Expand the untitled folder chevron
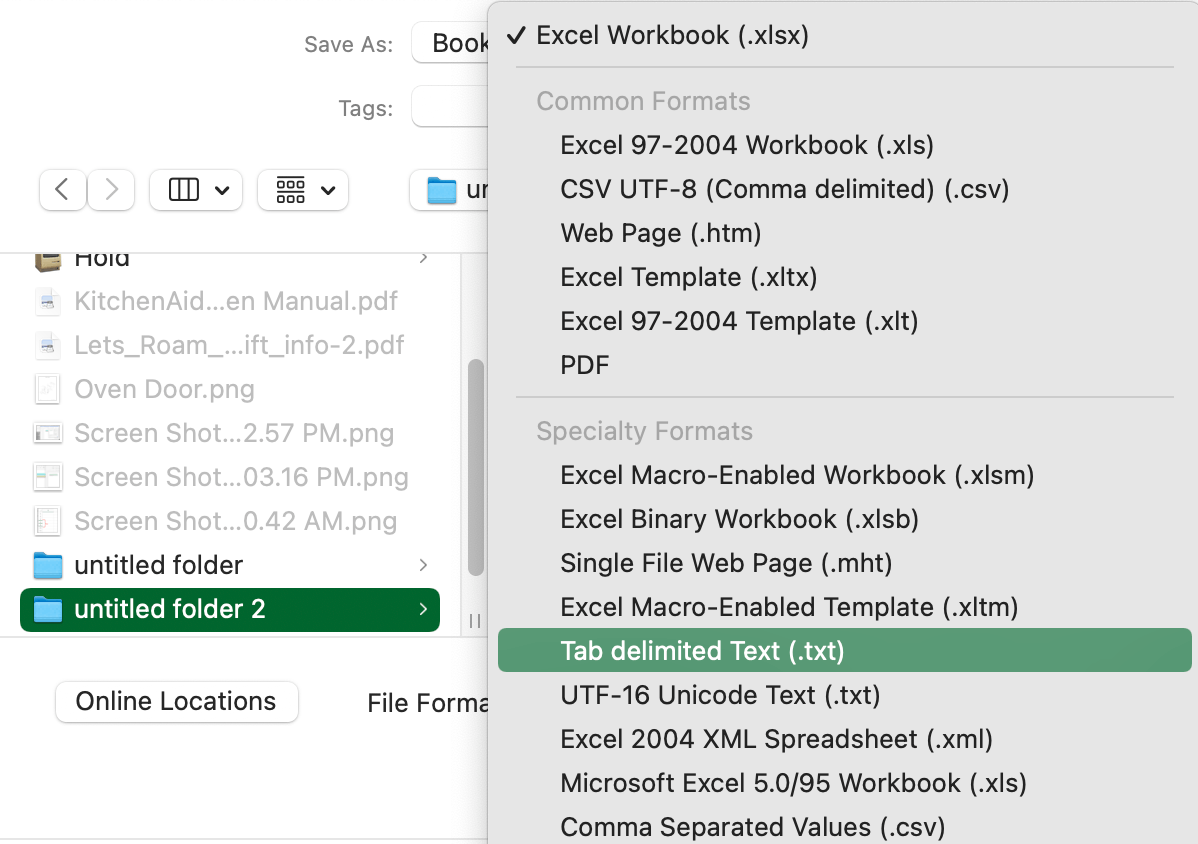This screenshot has width=1198, height=844. point(423,565)
